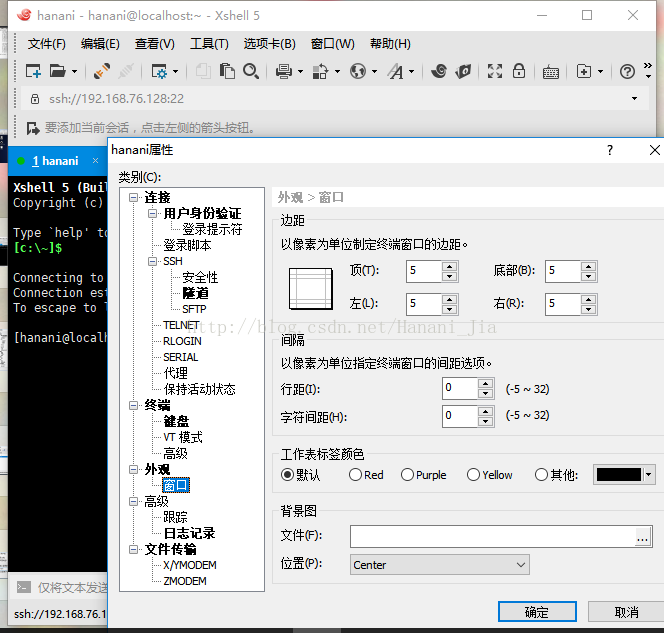
Task: Open the custom tab color dropdown arrow
Action: [x=649, y=475]
